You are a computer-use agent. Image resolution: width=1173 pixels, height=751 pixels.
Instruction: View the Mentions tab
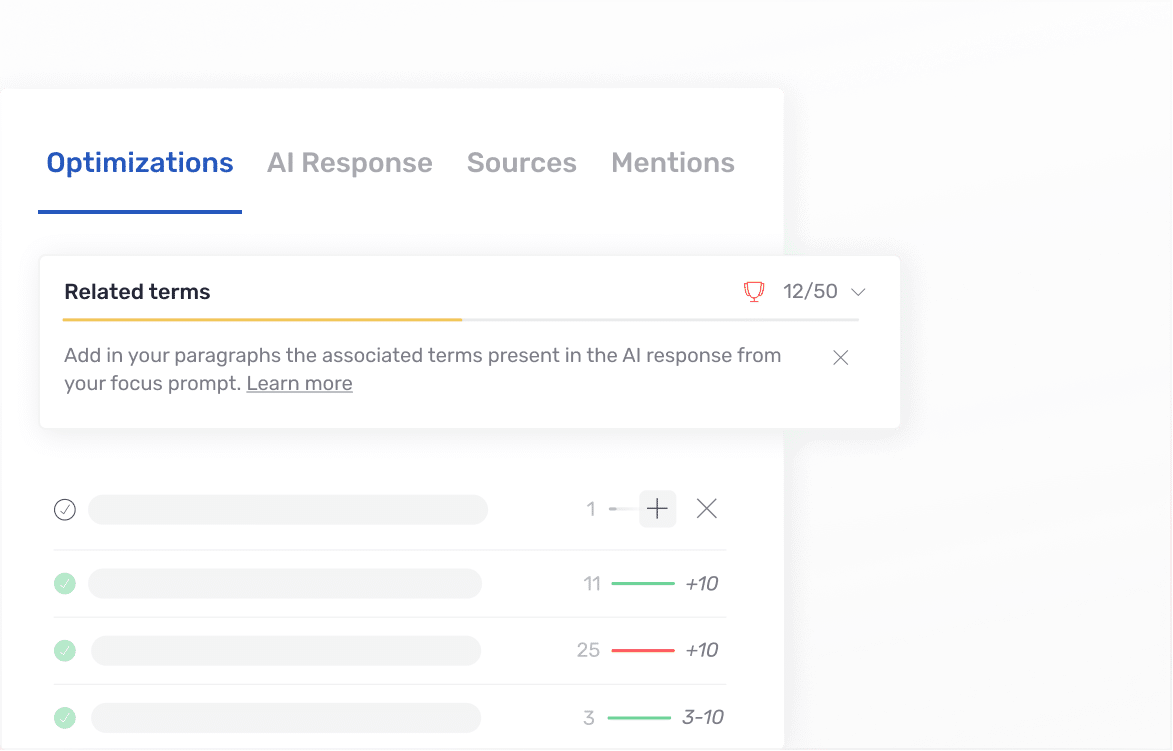point(672,162)
